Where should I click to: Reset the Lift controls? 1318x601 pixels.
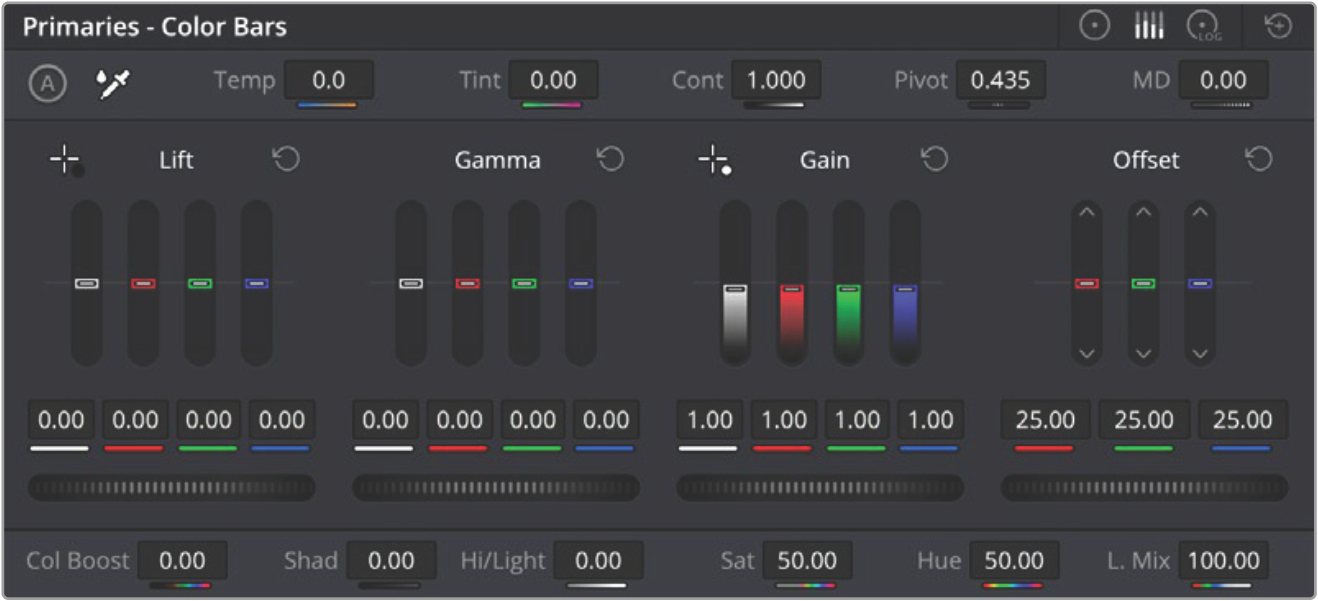pos(286,160)
